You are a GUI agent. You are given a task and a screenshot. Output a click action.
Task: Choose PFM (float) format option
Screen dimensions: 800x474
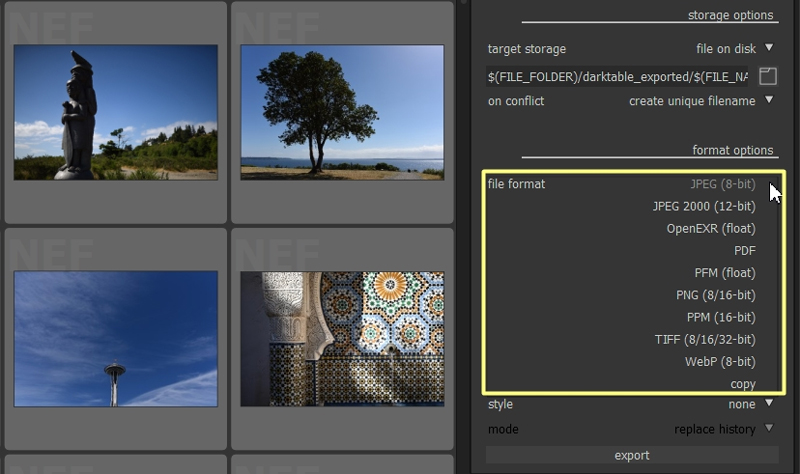click(724, 272)
